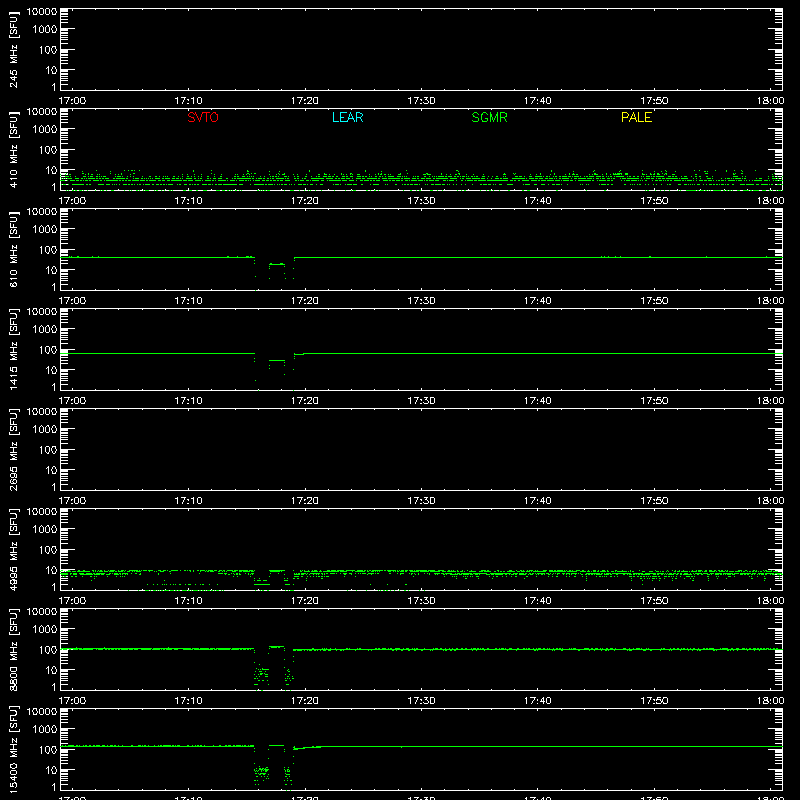Click the raised step in 8800 MHz trace

click(x=277, y=646)
